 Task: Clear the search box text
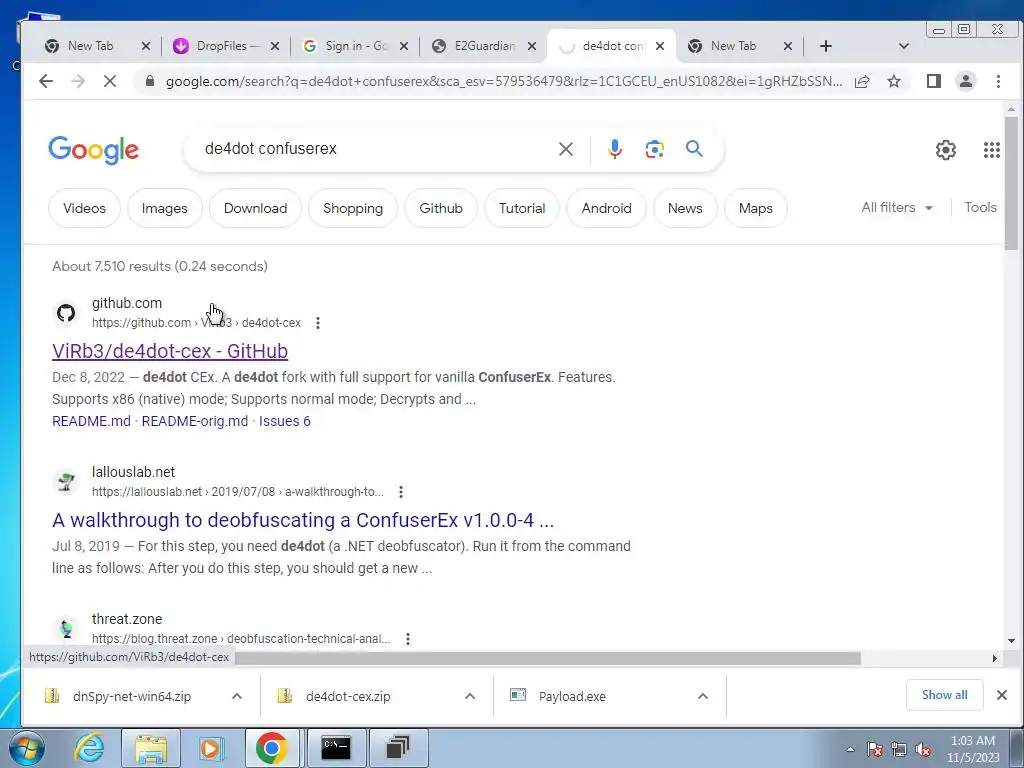[x=566, y=149]
